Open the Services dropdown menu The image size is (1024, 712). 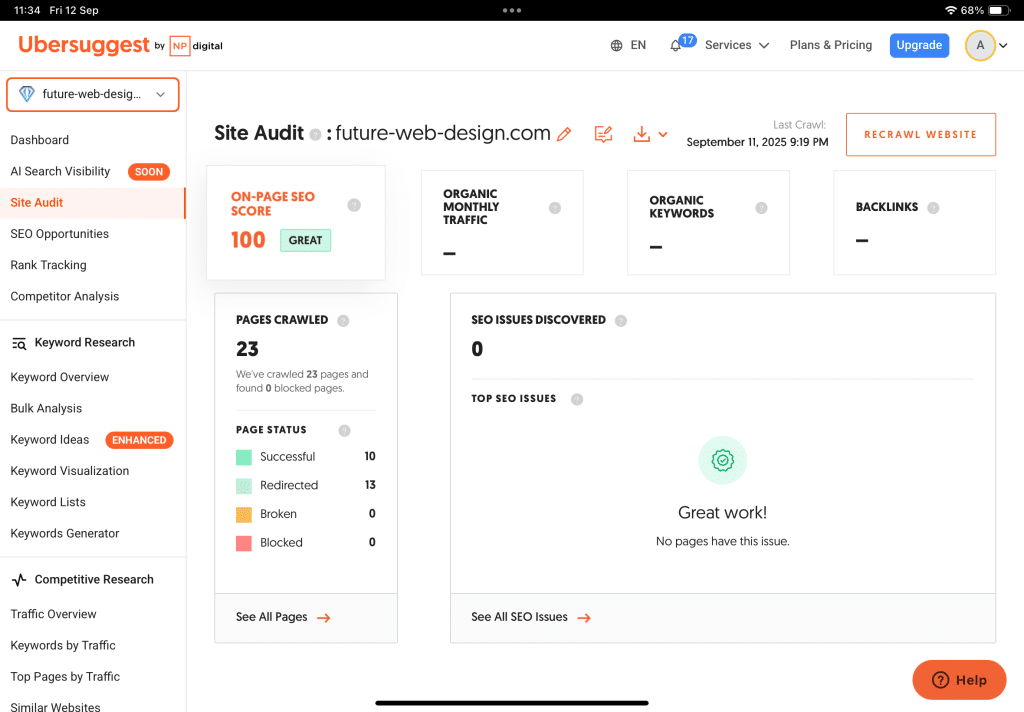(x=737, y=45)
